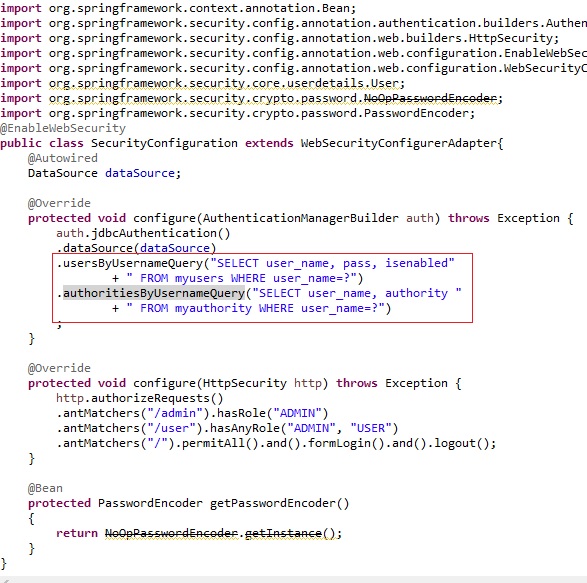
Task: Click the import line ending with password.PasswordEncoder
Action: (238, 113)
